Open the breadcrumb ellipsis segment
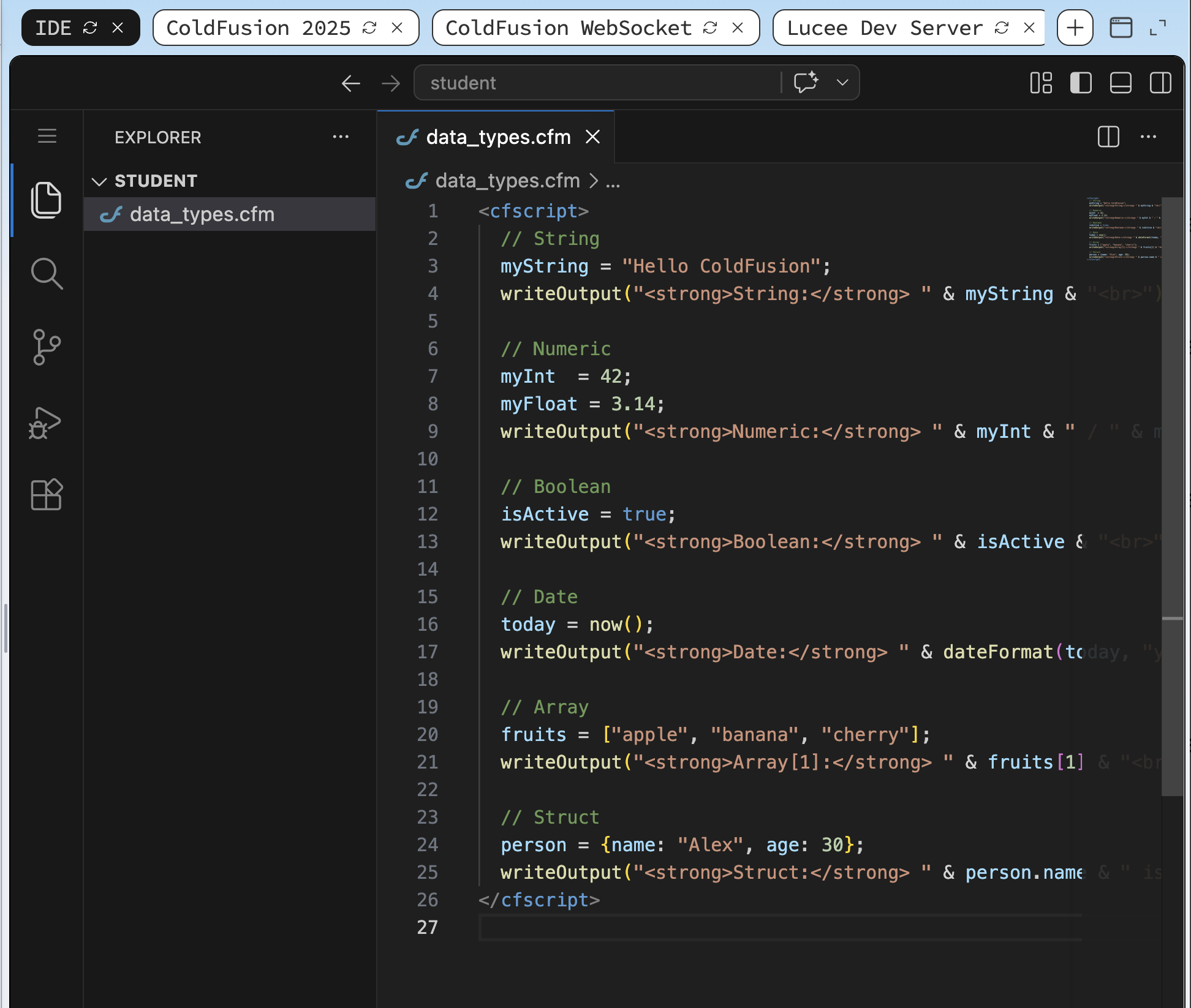The image size is (1191, 1008). [613, 181]
